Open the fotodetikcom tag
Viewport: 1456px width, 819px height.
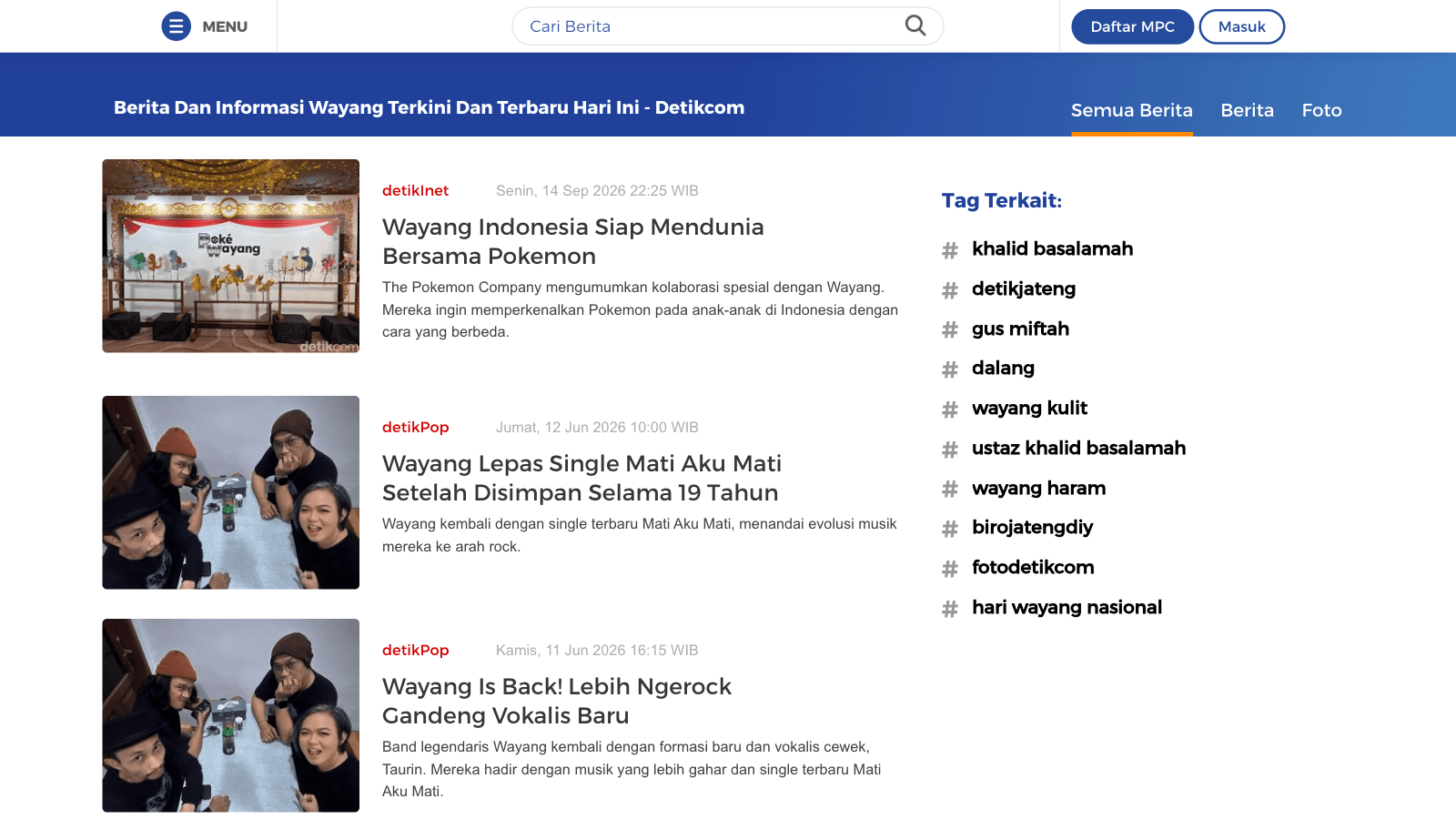point(1033,567)
